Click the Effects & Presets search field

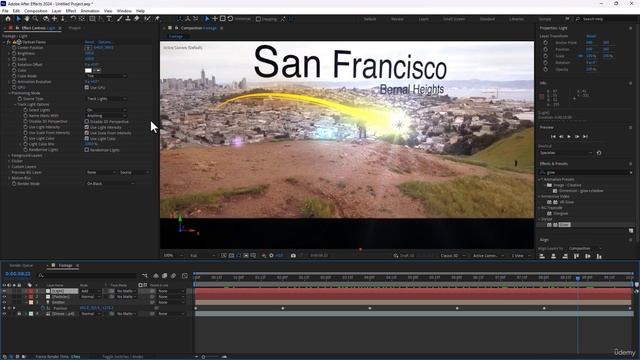click(x=586, y=173)
